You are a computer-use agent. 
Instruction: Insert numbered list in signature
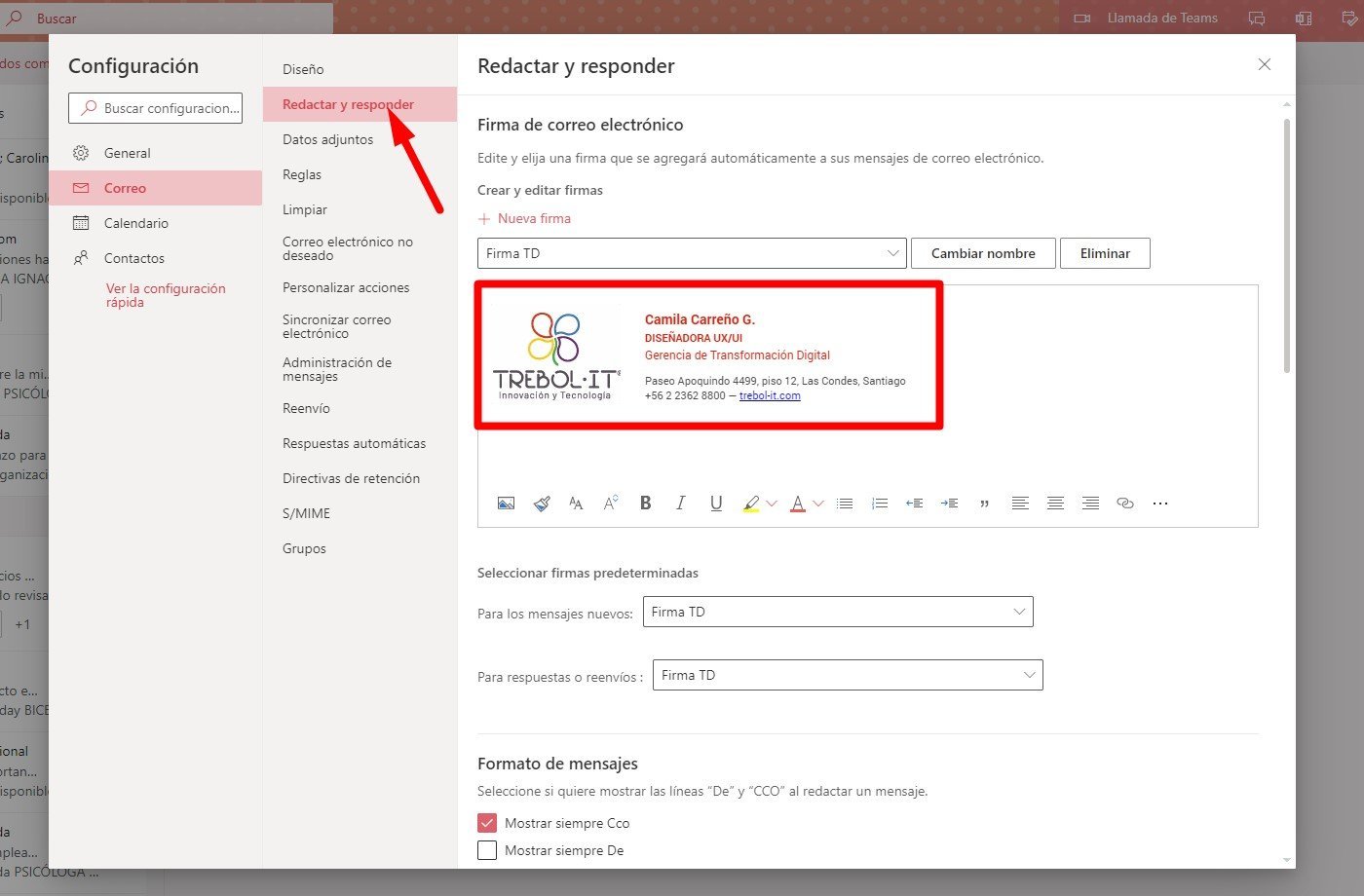click(x=880, y=504)
